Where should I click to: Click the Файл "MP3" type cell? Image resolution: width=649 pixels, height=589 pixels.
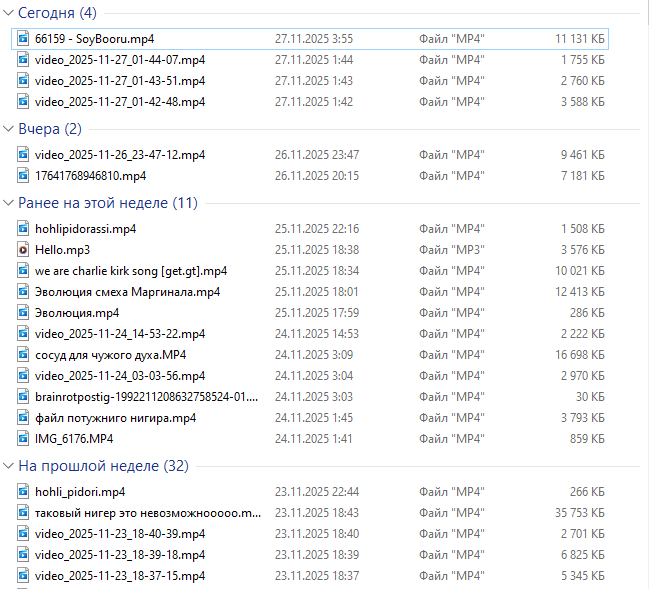[452, 250]
